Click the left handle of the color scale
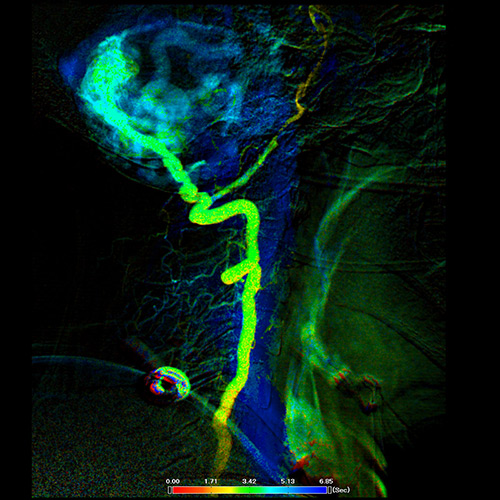 [170, 490]
